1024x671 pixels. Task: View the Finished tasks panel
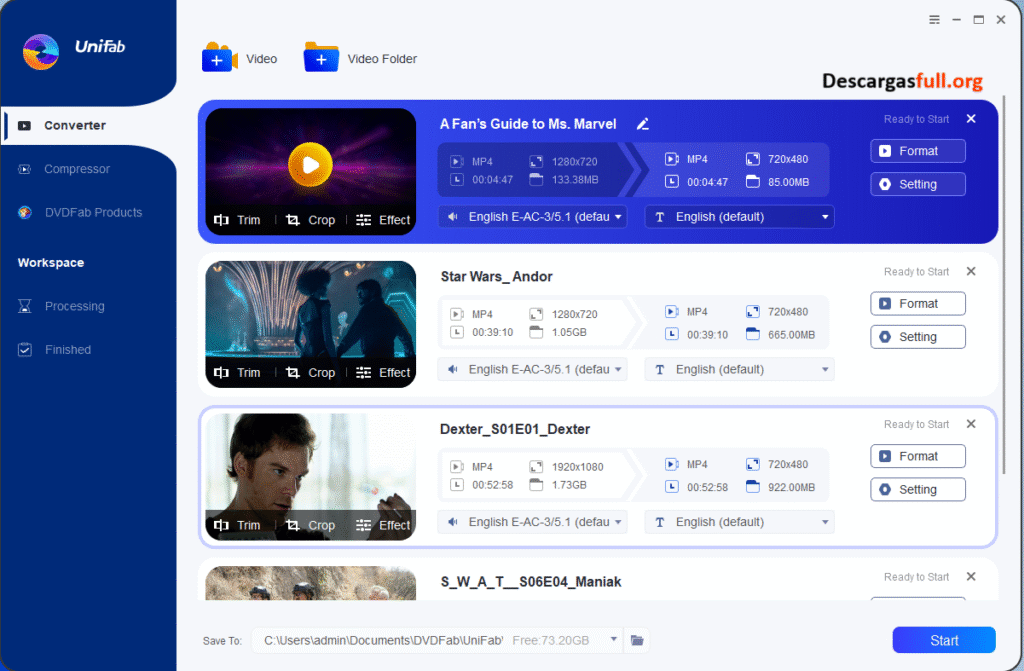pyautogui.click(x=68, y=349)
